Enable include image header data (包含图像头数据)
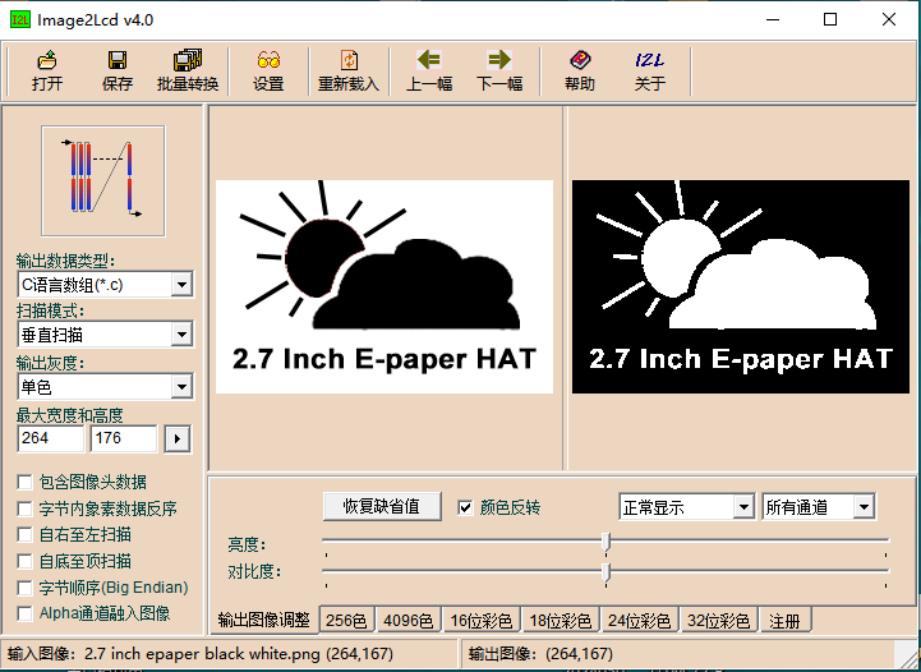 coord(25,483)
